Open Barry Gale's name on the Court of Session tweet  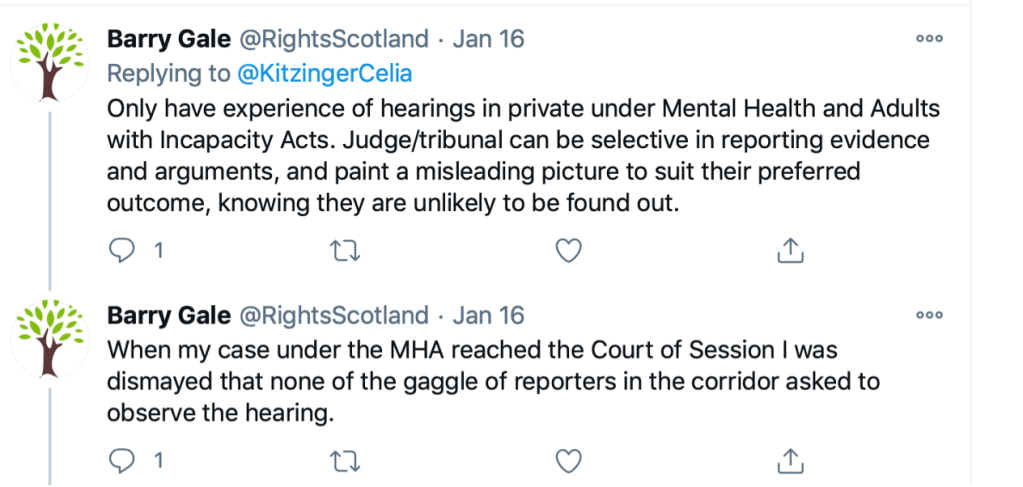click(166, 316)
